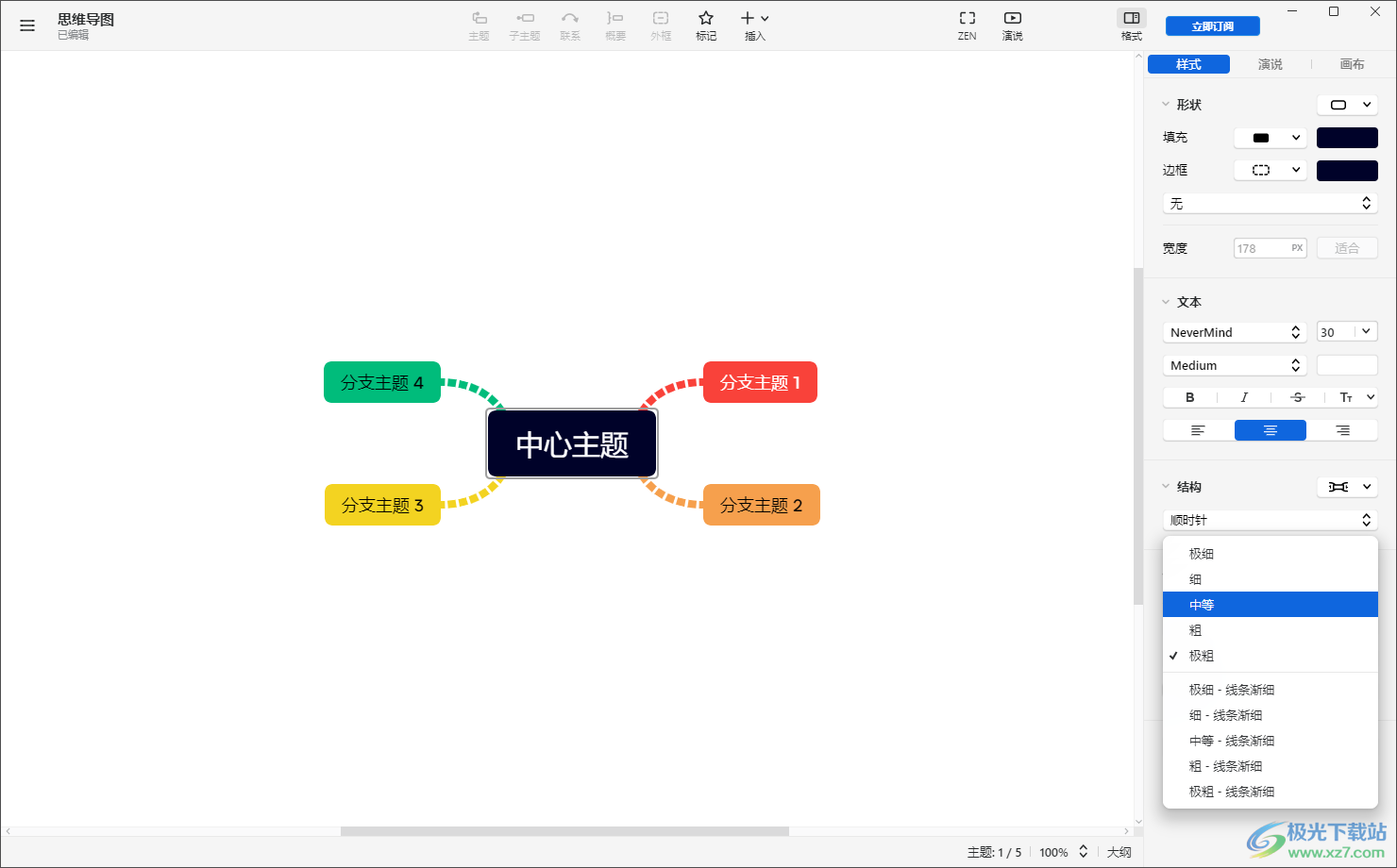Select 细 line thickness option
The height and width of the screenshot is (868, 1397).
[x=1271, y=579]
